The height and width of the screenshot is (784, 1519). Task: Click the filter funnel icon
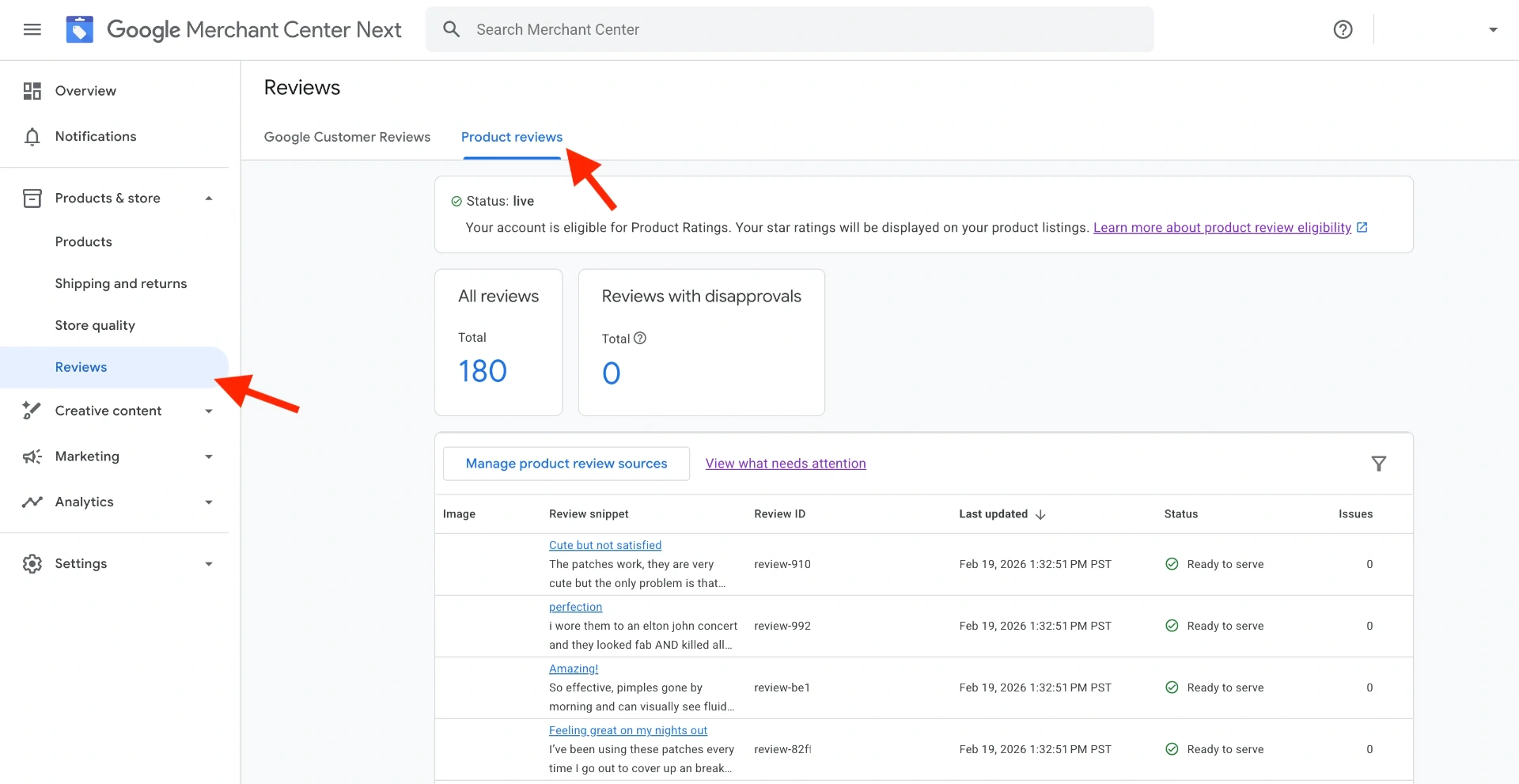[1378, 464]
